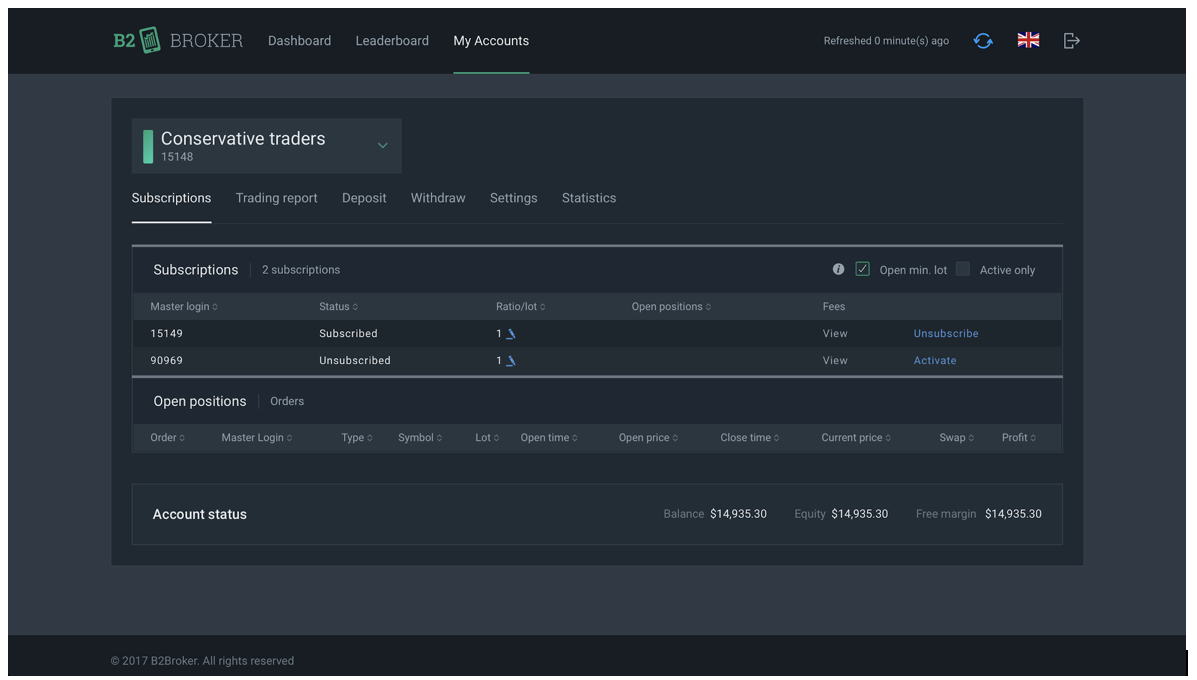1197x680 pixels.
Task: Uncheck the Open min. lot checkbox
Action: (x=862, y=269)
